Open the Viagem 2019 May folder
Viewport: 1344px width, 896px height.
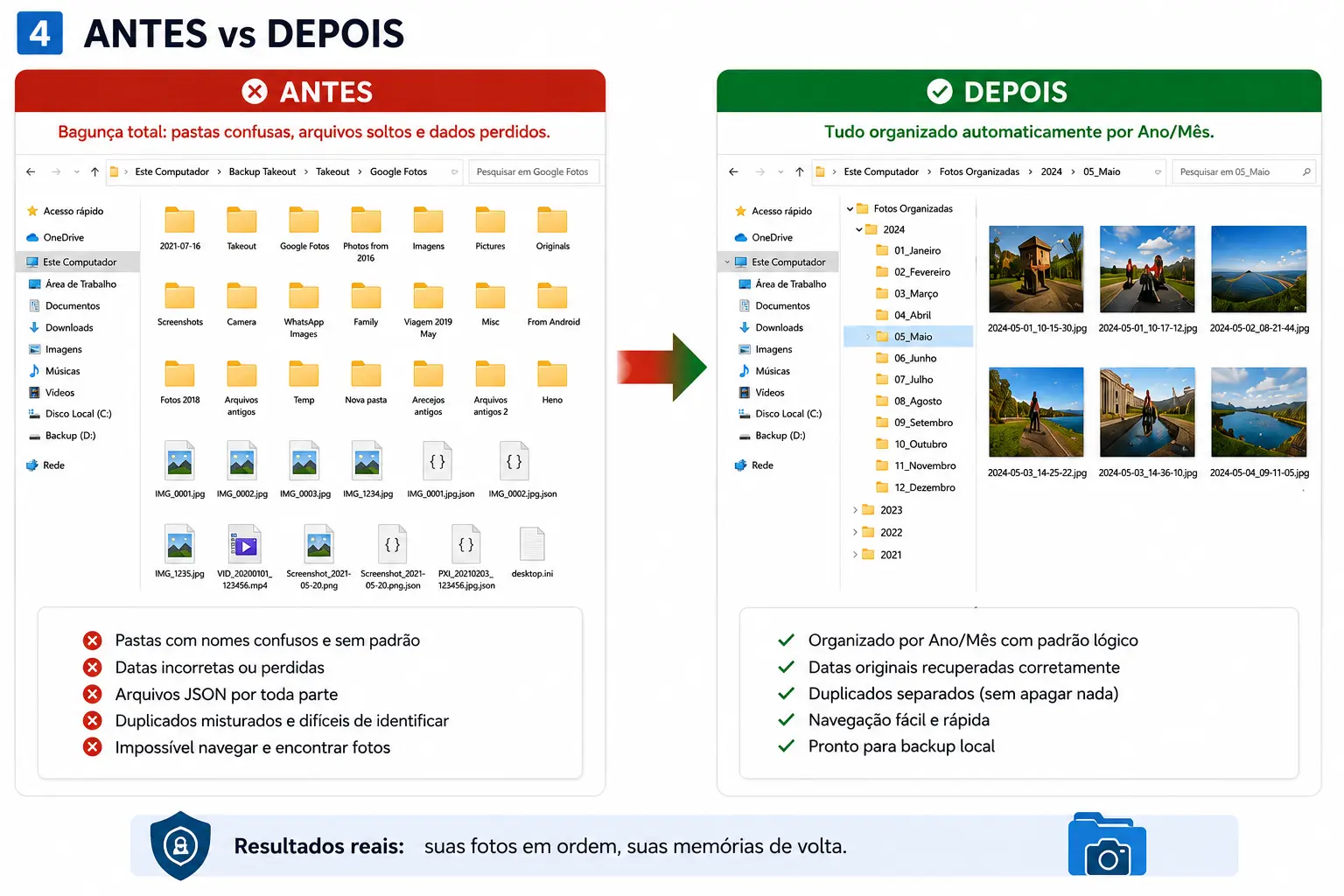pyautogui.click(x=428, y=310)
